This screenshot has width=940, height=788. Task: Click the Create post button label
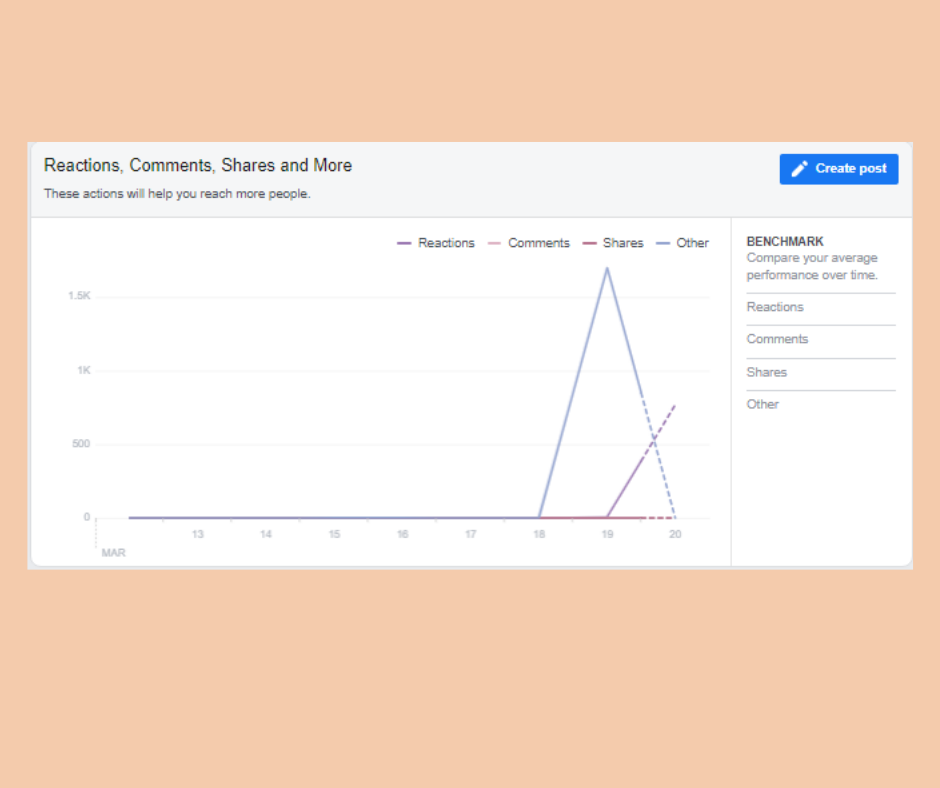[850, 169]
